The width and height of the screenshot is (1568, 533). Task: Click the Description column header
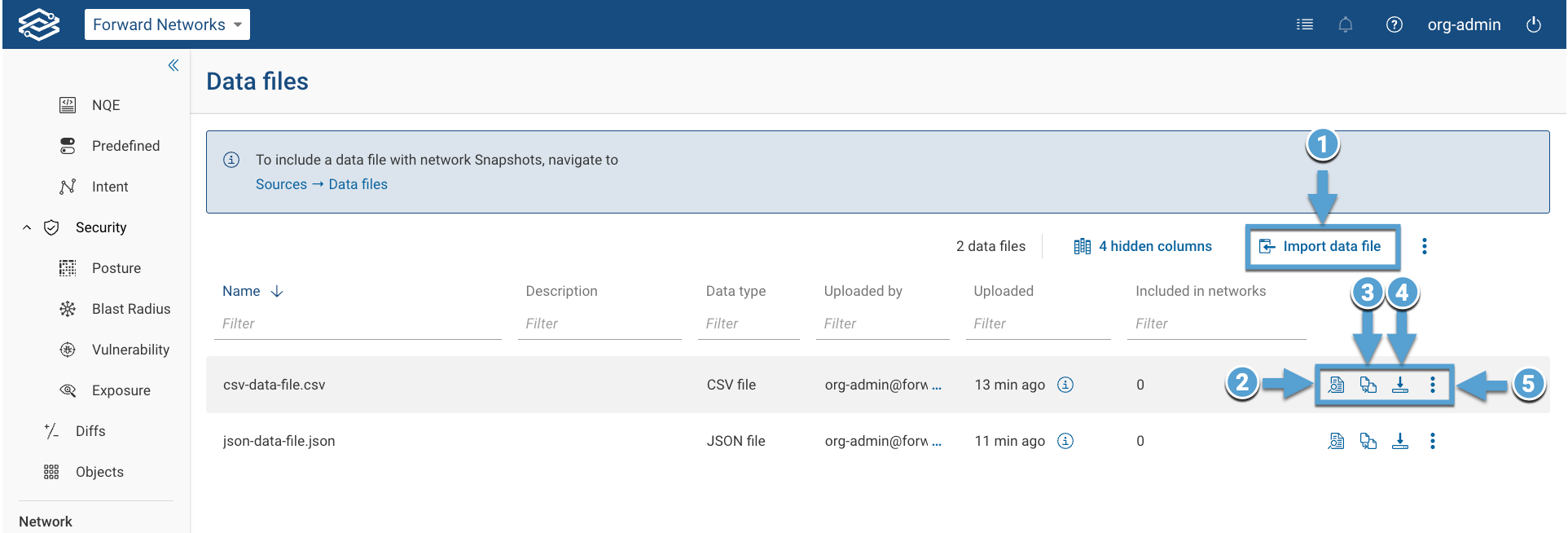click(x=561, y=291)
